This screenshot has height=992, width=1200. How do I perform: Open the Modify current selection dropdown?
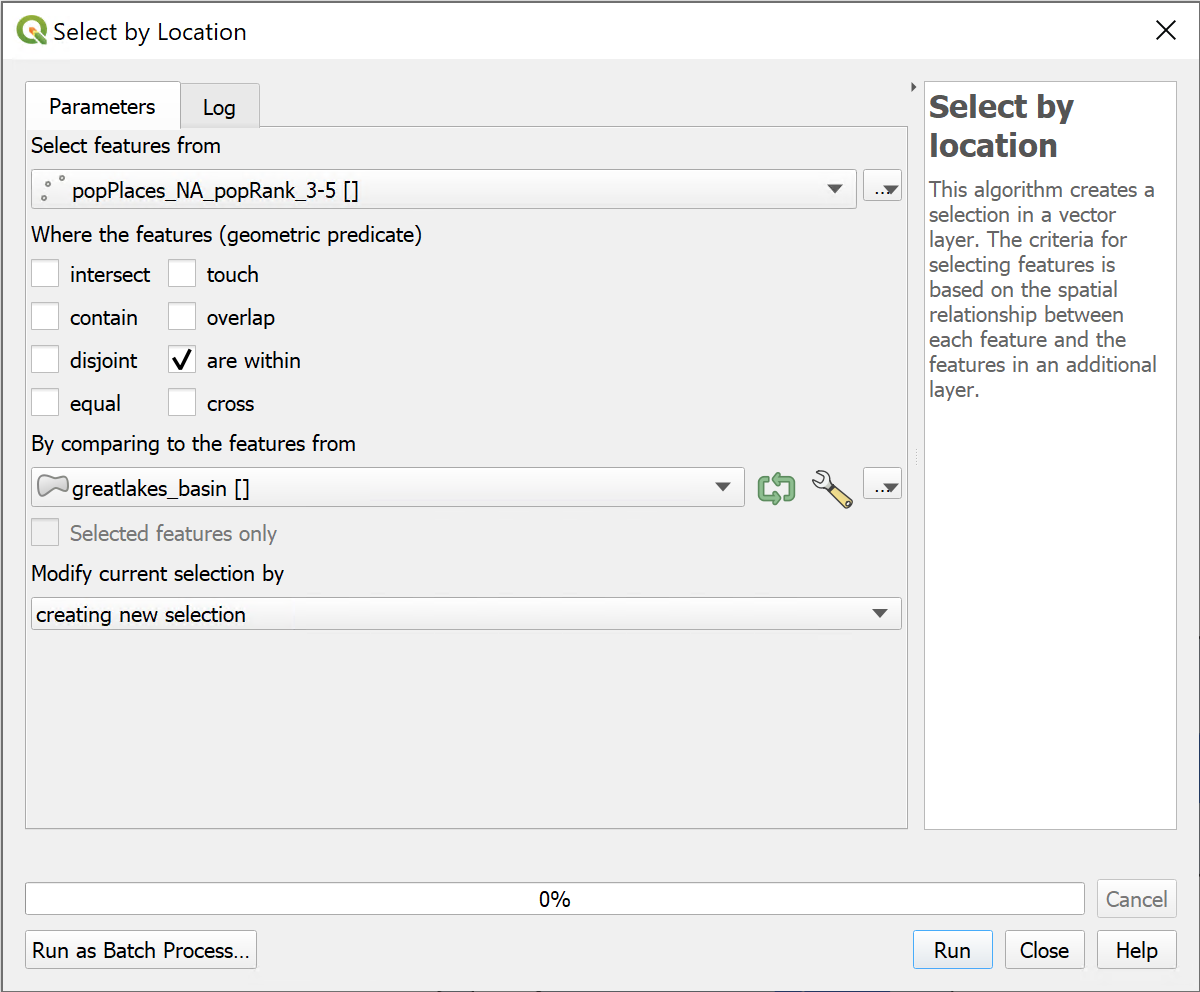[466, 614]
